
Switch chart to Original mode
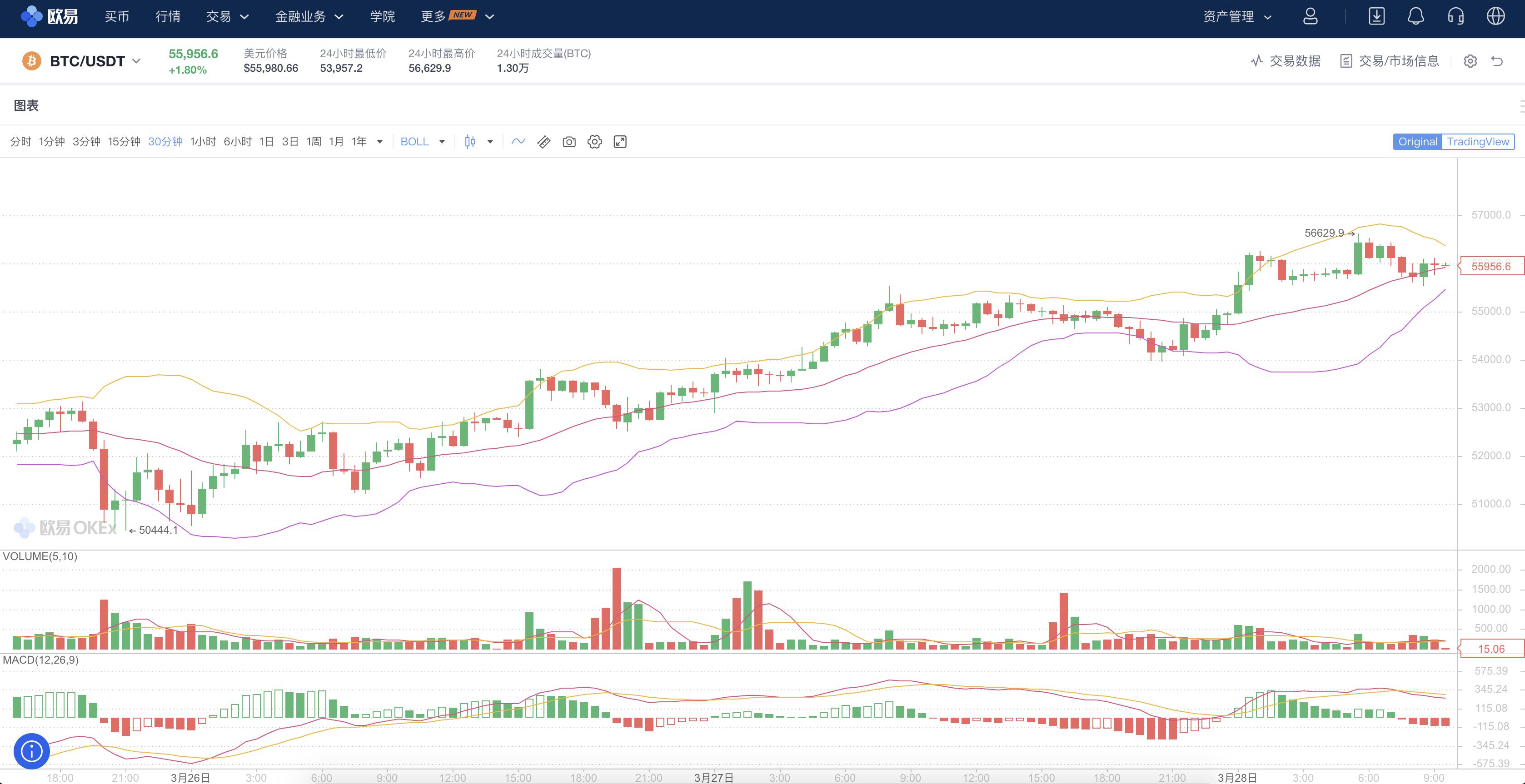(1417, 142)
